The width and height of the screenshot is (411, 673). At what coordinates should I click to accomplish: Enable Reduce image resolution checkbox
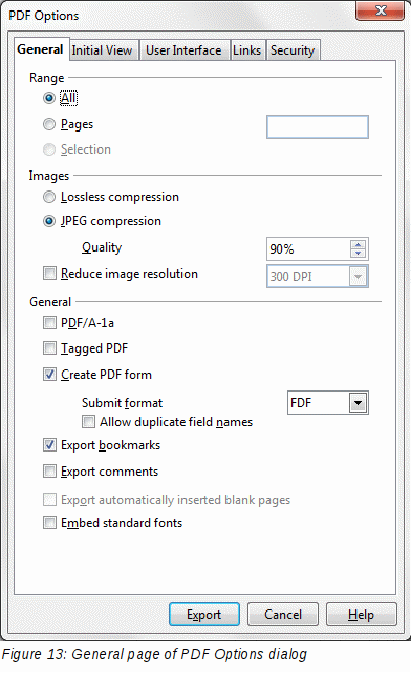(x=50, y=273)
